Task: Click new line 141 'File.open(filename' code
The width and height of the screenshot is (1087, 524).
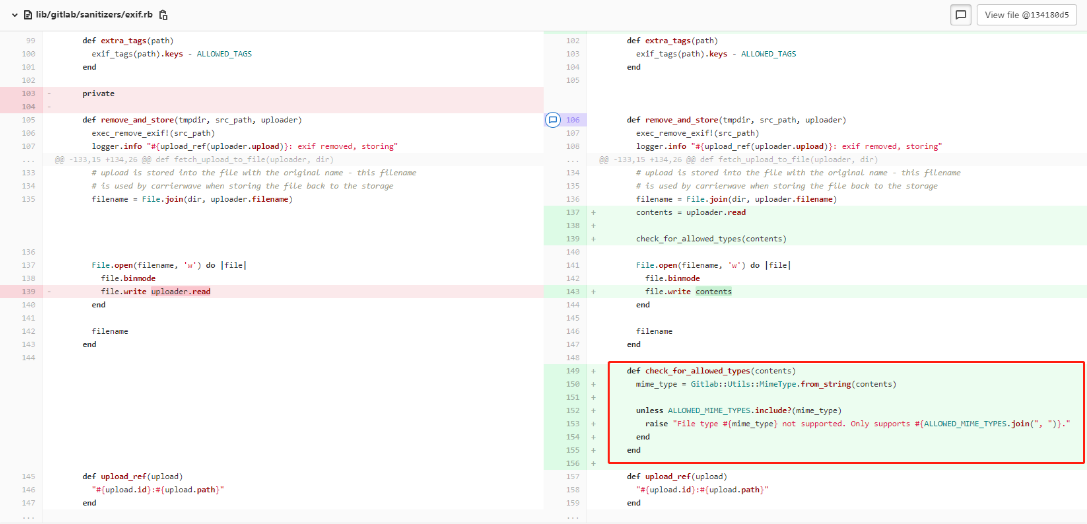Action: [x=713, y=265]
